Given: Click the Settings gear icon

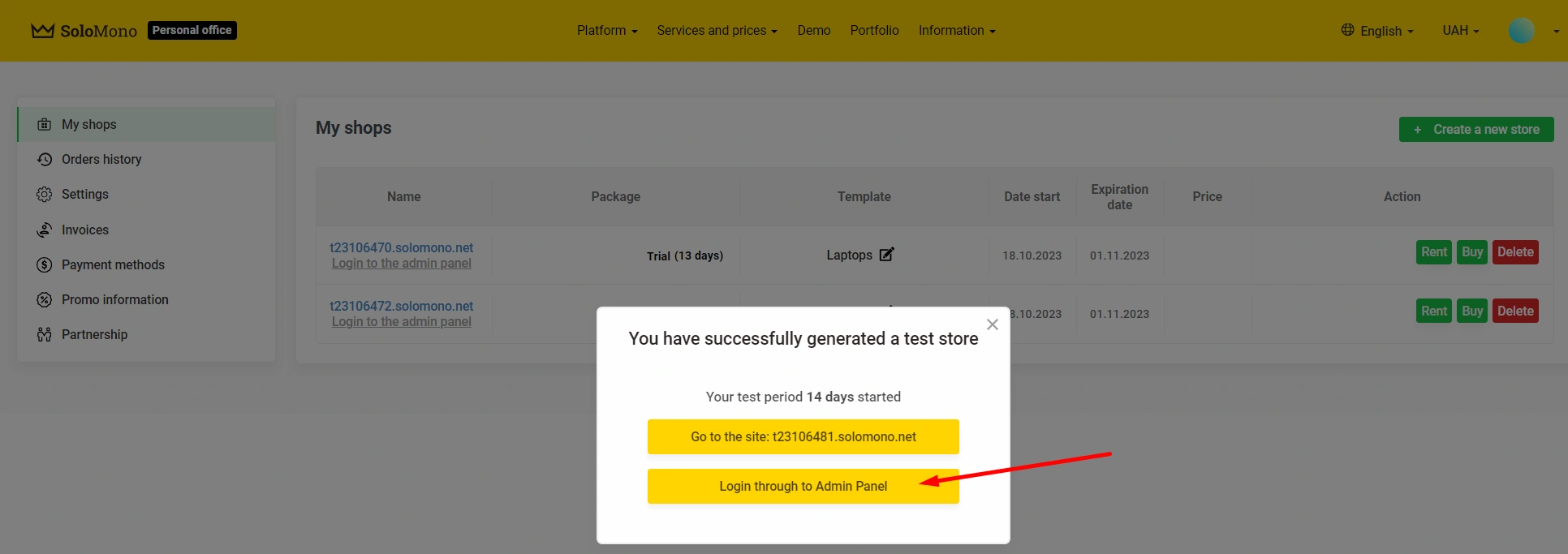Looking at the screenshot, I should pos(45,195).
